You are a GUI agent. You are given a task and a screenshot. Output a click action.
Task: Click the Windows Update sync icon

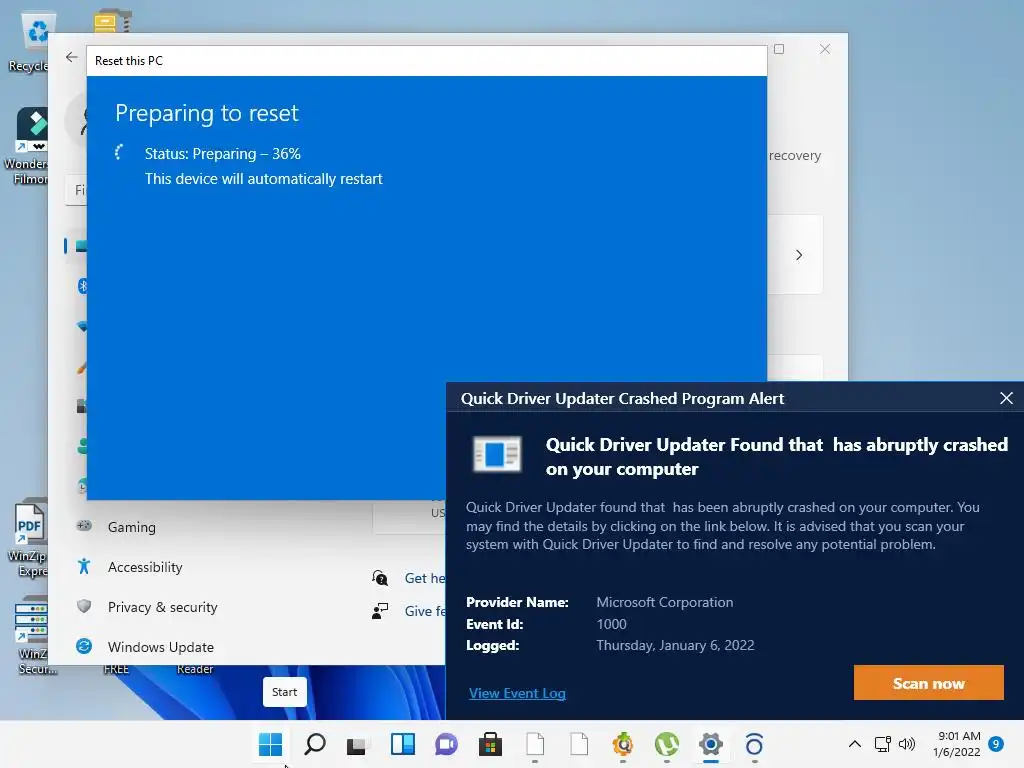(x=84, y=646)
